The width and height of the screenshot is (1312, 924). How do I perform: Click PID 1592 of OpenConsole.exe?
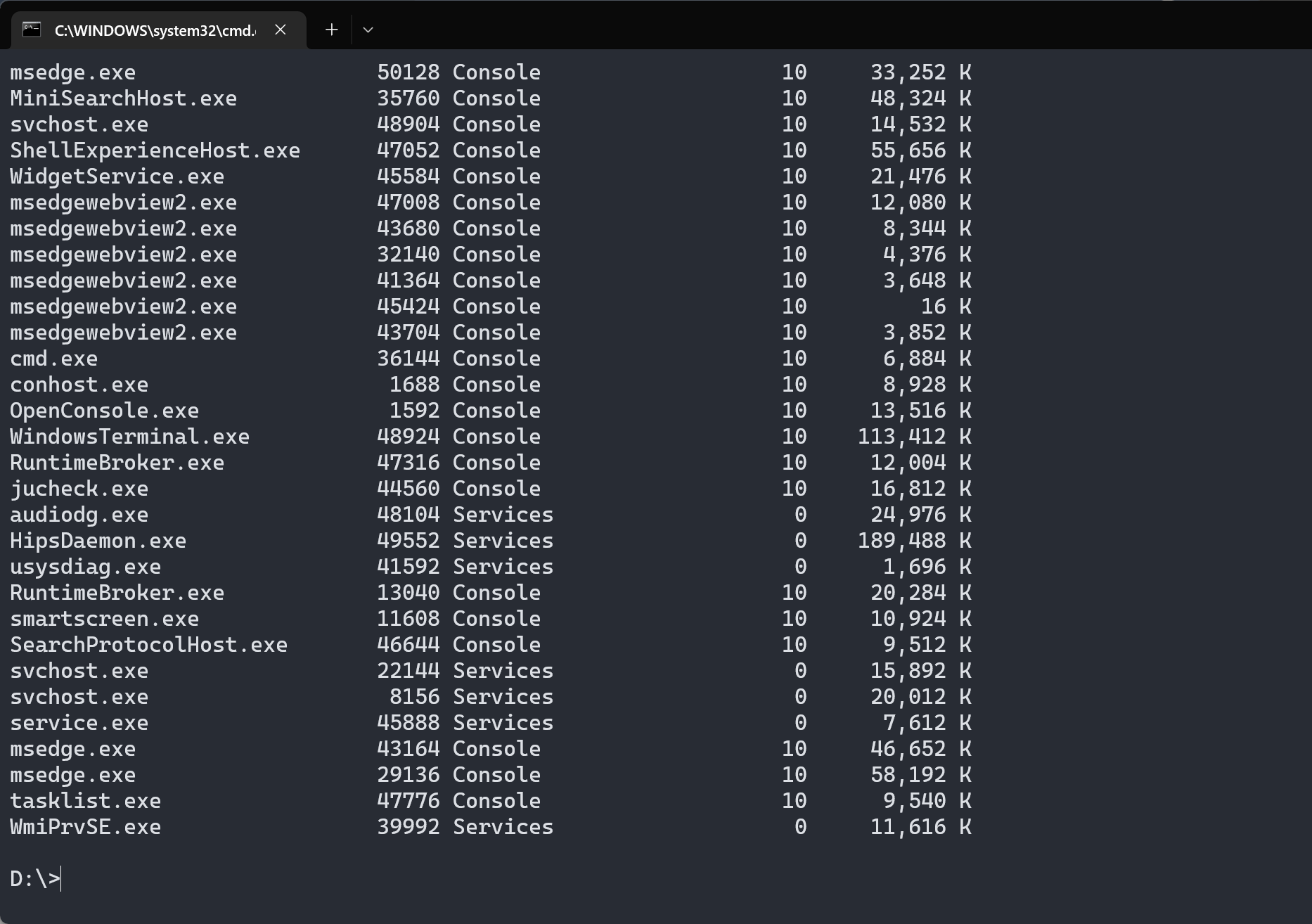tap(415, 411)
